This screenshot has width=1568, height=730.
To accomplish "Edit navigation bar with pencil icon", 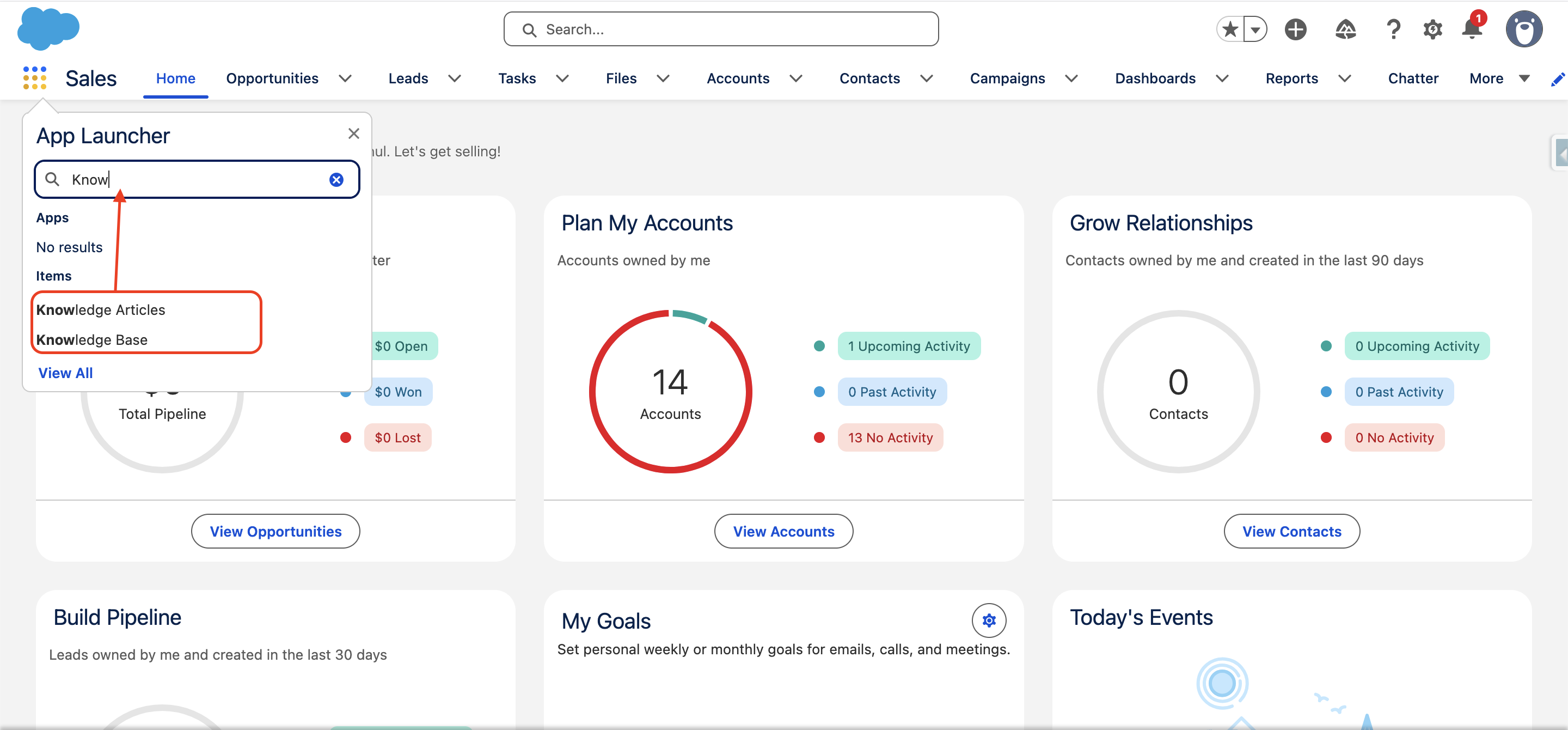I will 1557,78.
